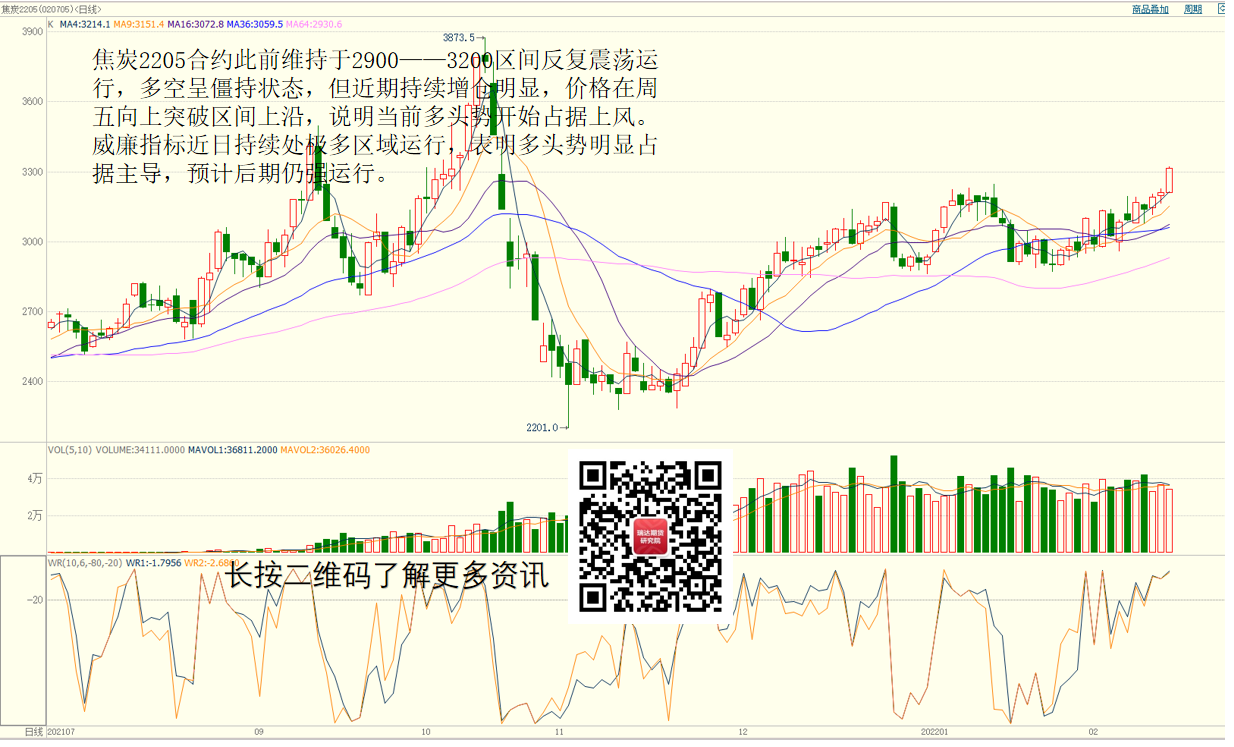Click the 2201.0 low price marker
Image resolution: width=1234 pixels, height=747 pixels.
pos(546,427)
